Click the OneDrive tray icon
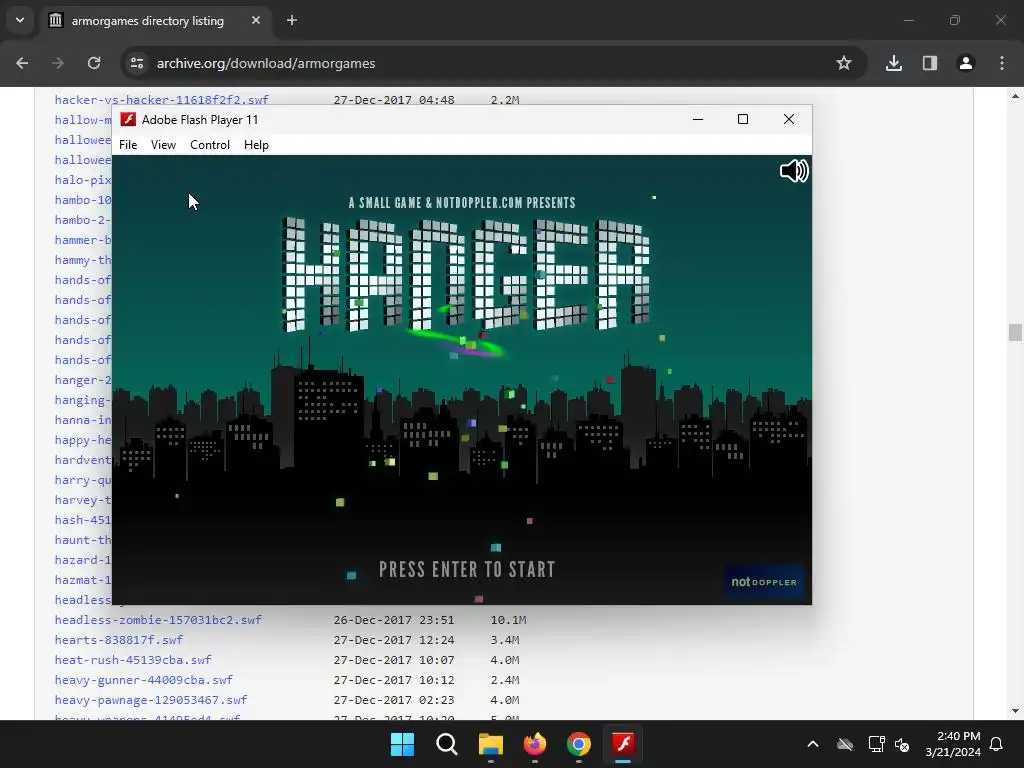 pos(845,744)
